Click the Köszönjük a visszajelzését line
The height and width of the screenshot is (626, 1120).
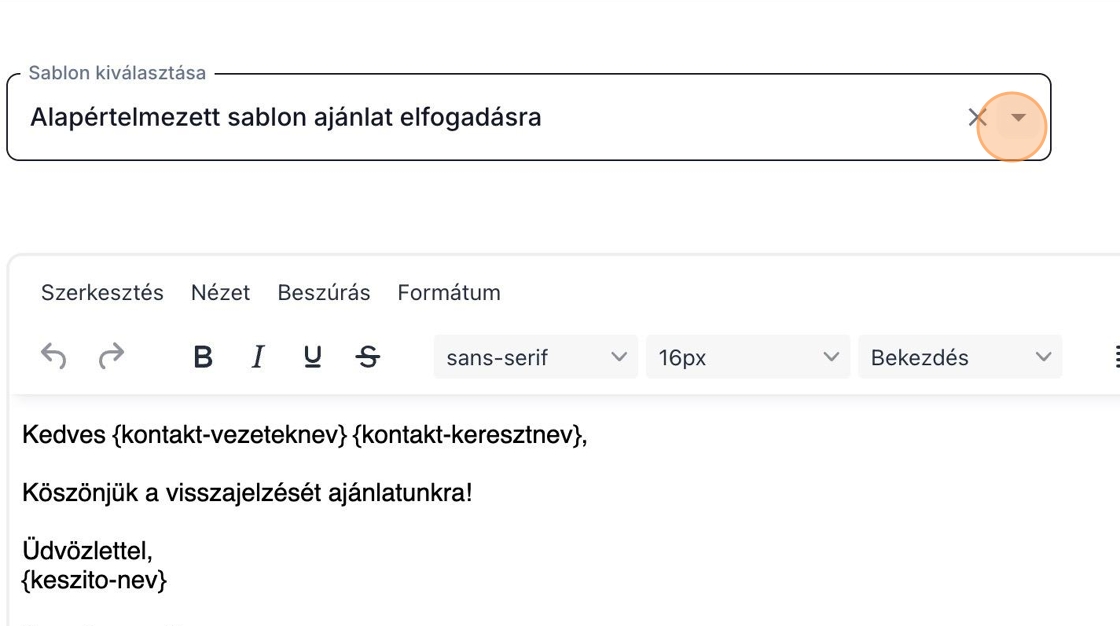pos(247,493)
